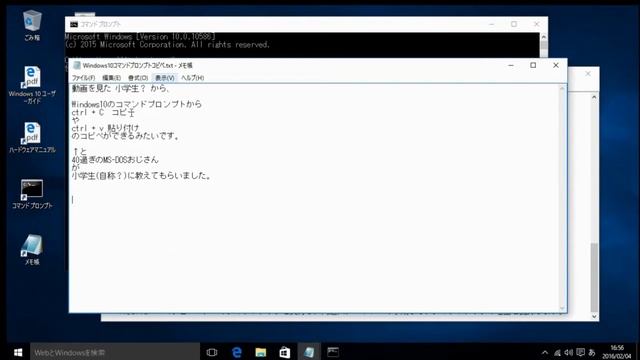
Task: Select the Windows 10 User Guide PDF icon
Action: [x=32, y=84]
